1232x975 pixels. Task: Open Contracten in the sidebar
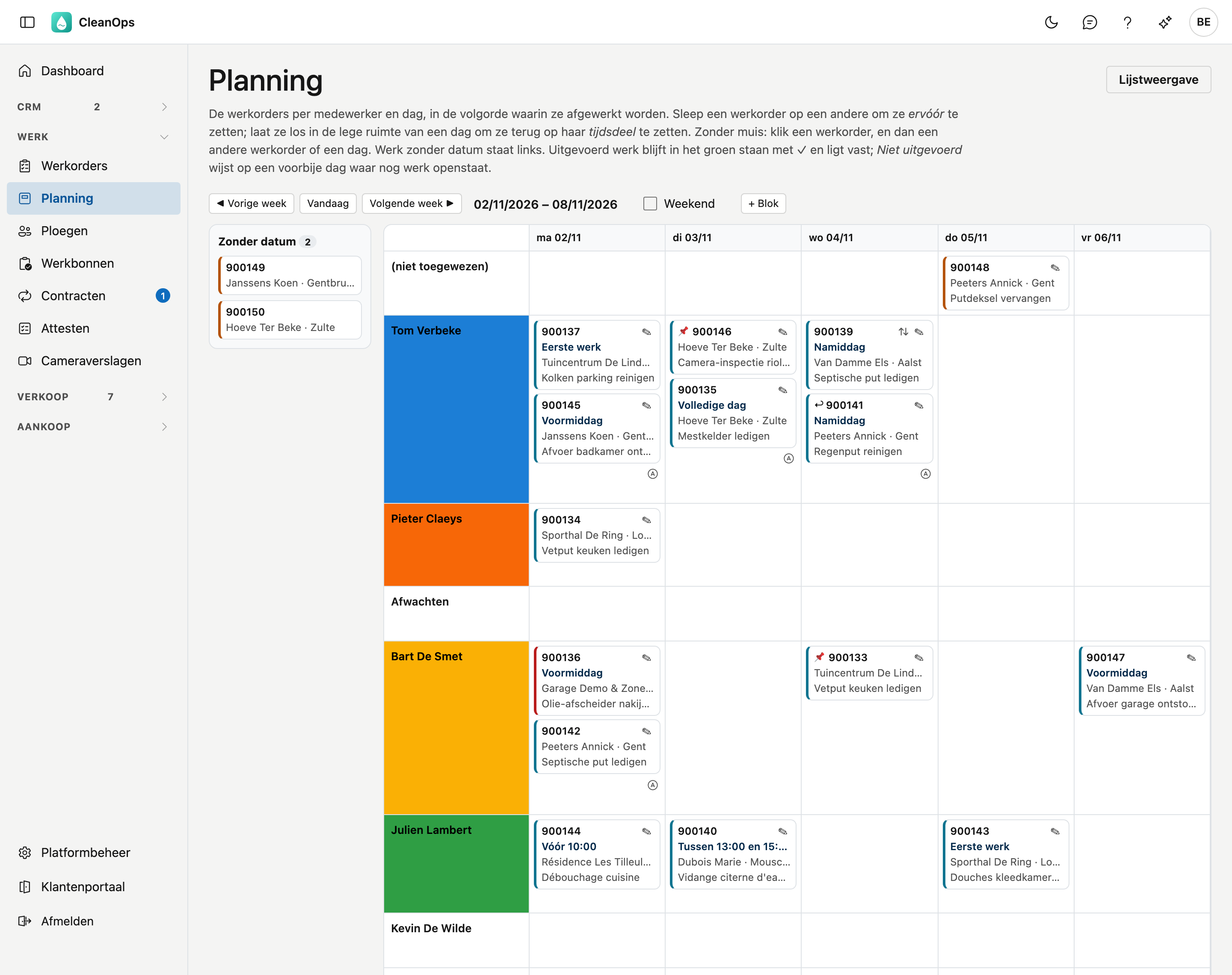tap(94, 295)
